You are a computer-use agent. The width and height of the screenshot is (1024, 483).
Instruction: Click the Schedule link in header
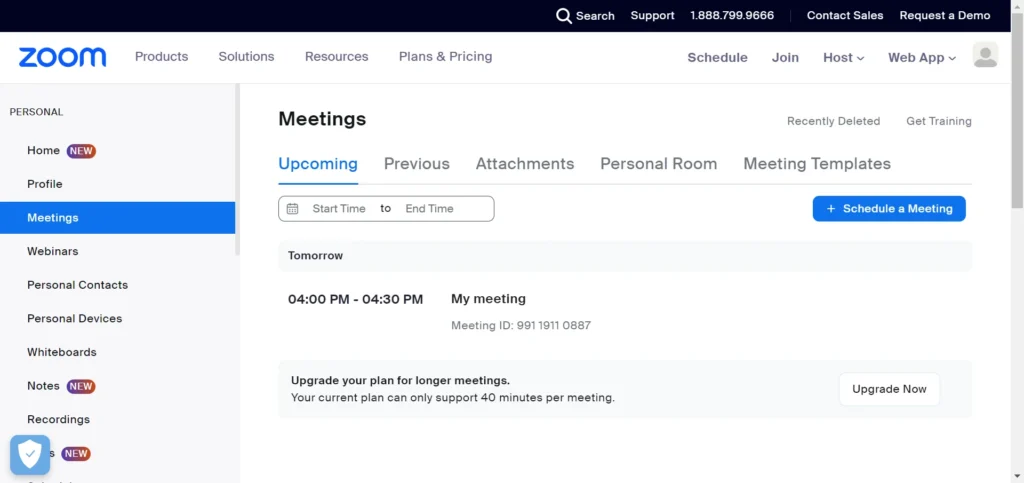coord(717,57)
